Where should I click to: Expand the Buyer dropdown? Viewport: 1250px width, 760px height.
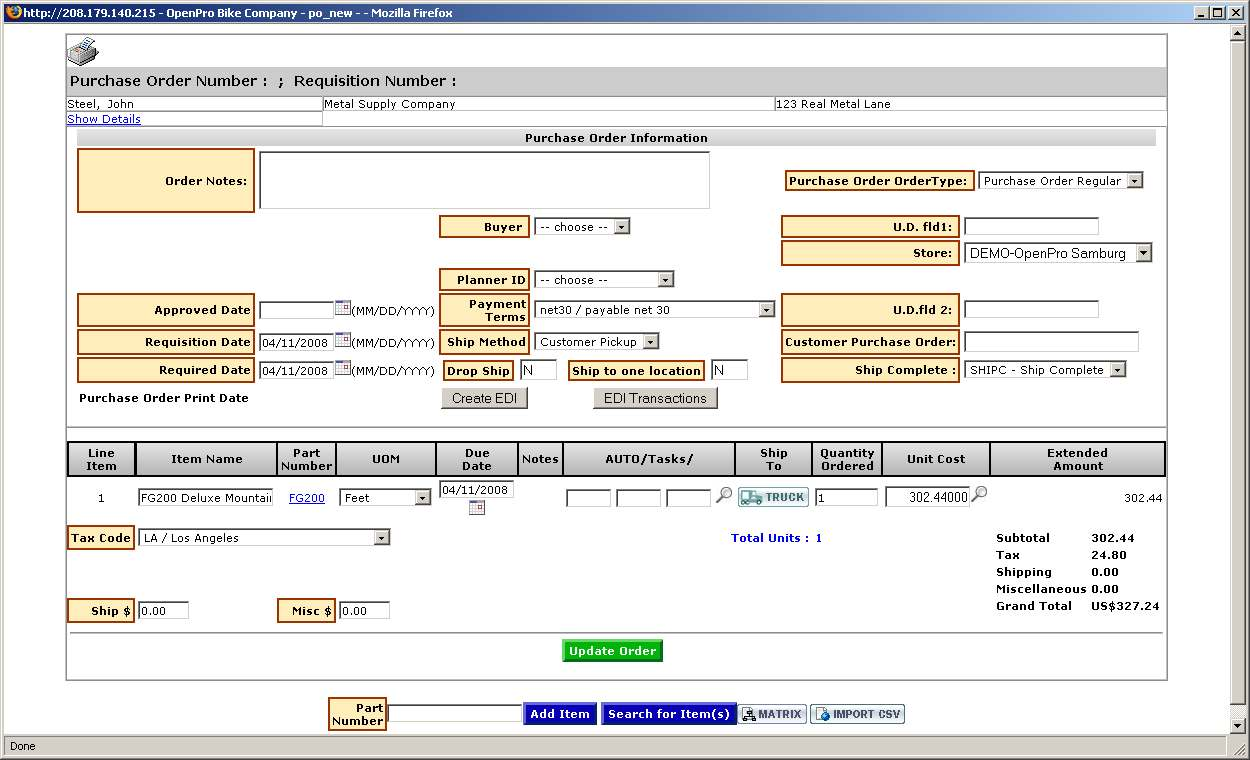tap(581, 227)
